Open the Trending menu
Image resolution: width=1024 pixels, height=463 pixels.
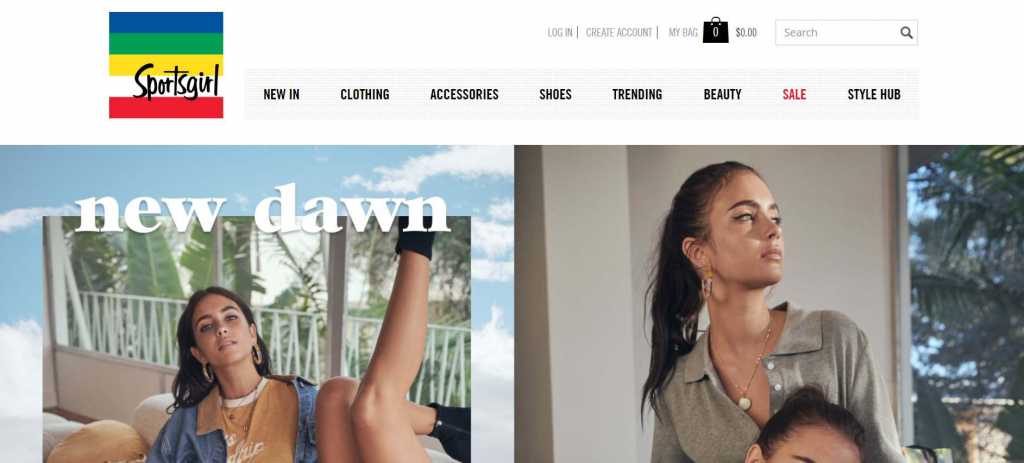(637, 95)
